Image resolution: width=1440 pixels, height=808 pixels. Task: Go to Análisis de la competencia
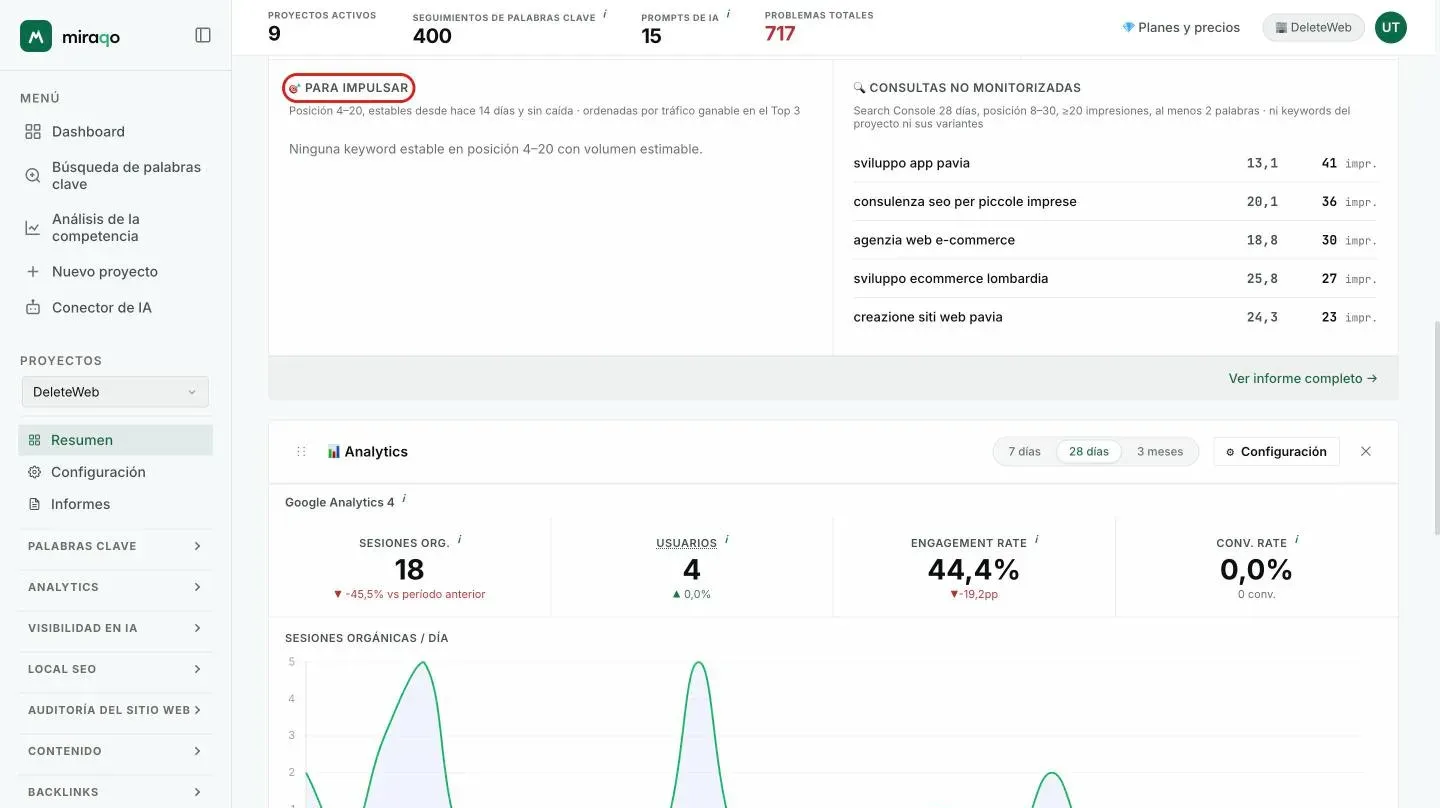tap(115, 227)
